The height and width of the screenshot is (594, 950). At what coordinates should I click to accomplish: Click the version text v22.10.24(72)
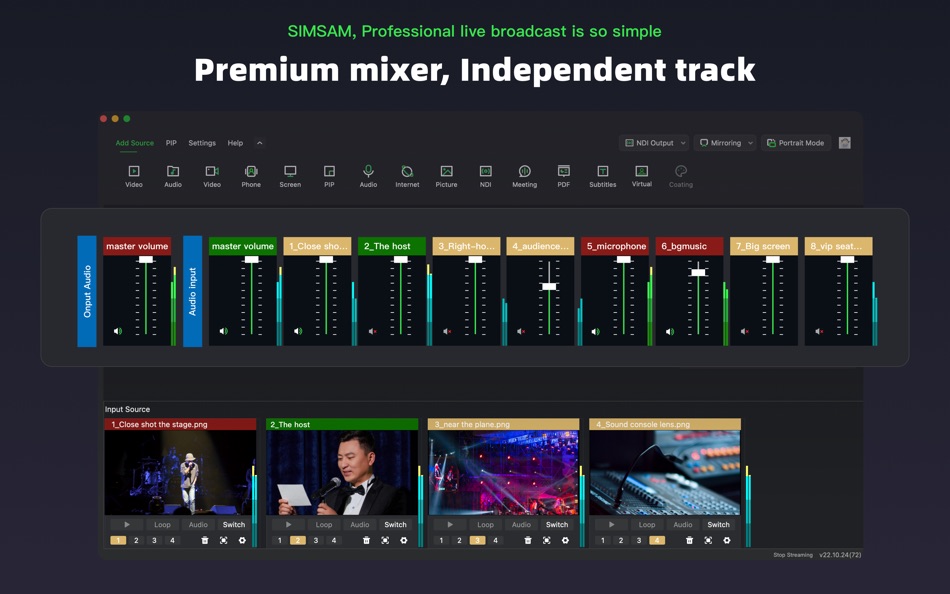pos(840,555)
